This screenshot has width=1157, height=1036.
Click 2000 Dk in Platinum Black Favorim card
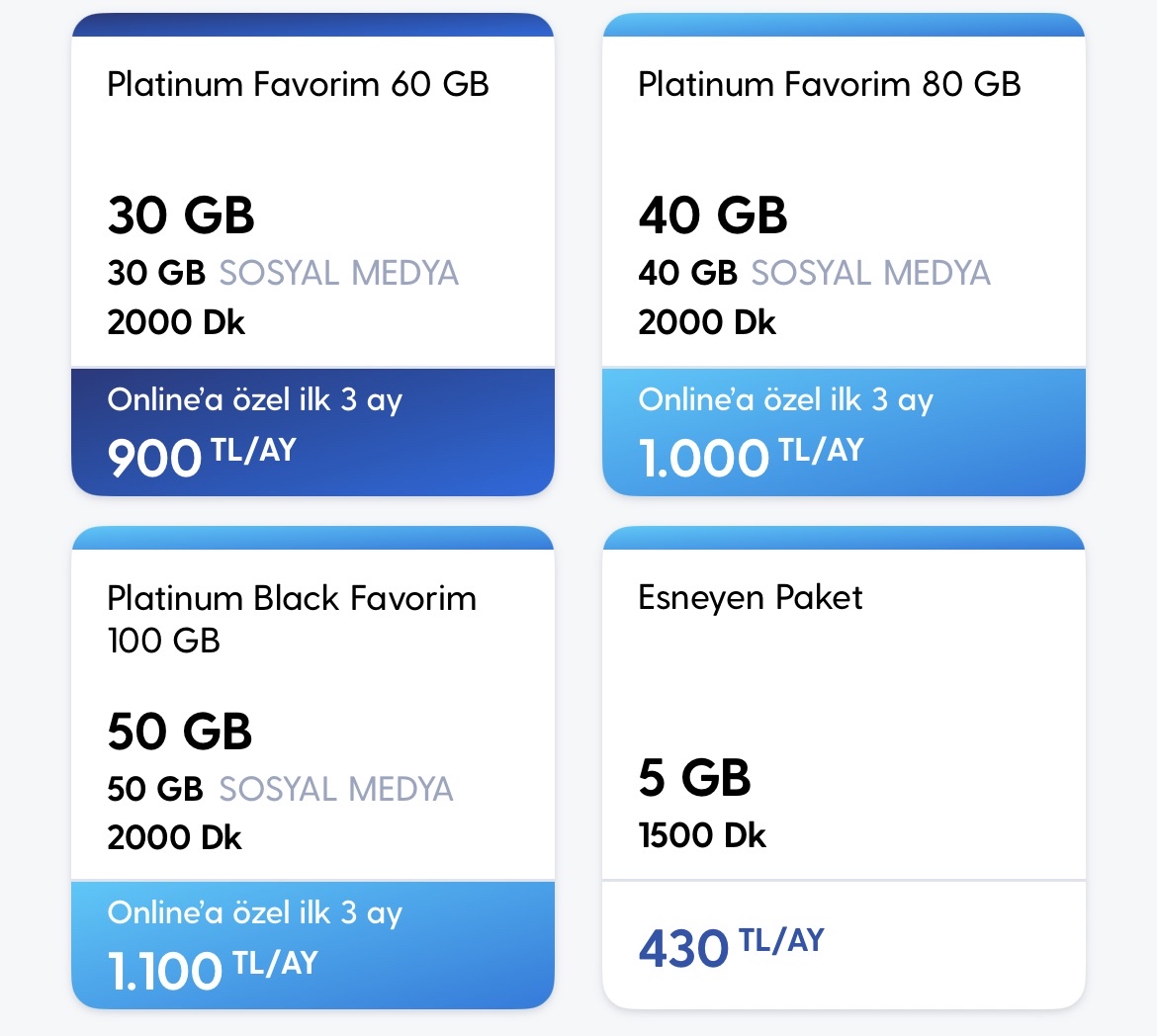click(x=174, y=837)
